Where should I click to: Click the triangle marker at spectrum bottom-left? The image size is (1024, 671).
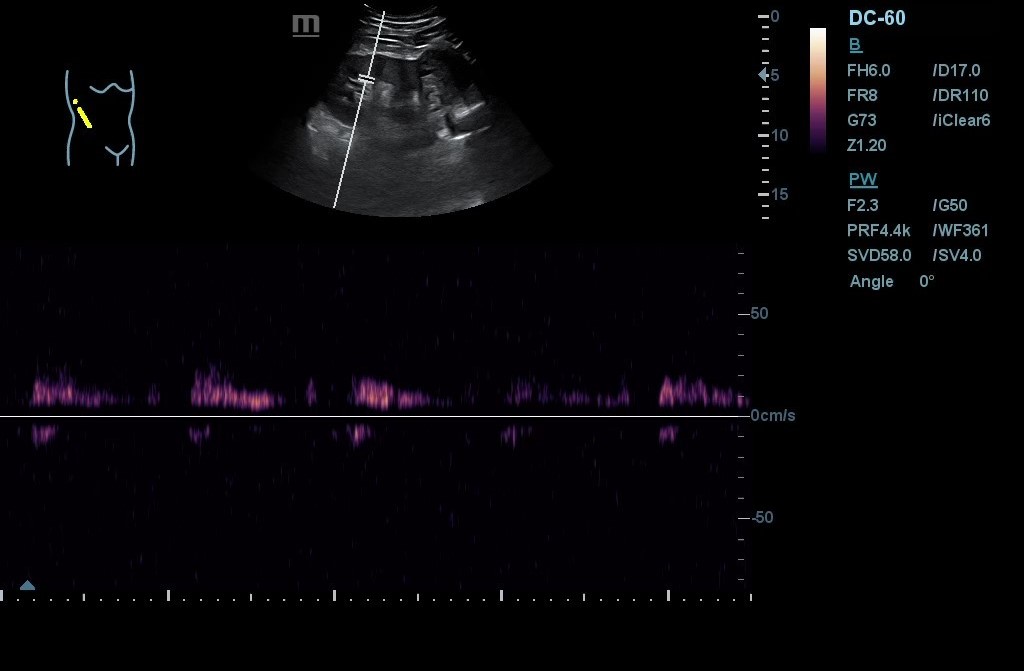[x=27, y=585]
